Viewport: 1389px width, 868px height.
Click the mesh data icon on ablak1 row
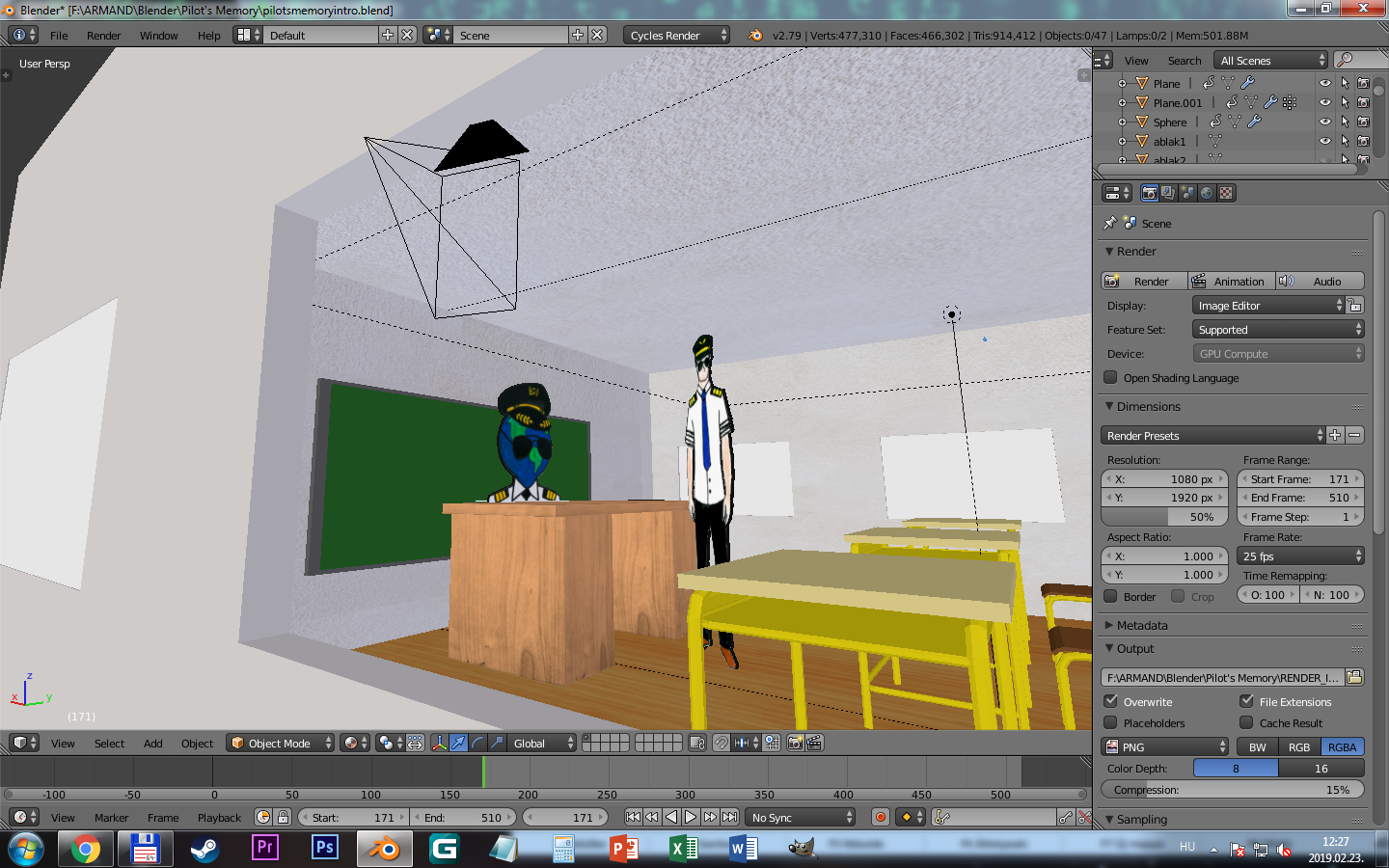1215,141
